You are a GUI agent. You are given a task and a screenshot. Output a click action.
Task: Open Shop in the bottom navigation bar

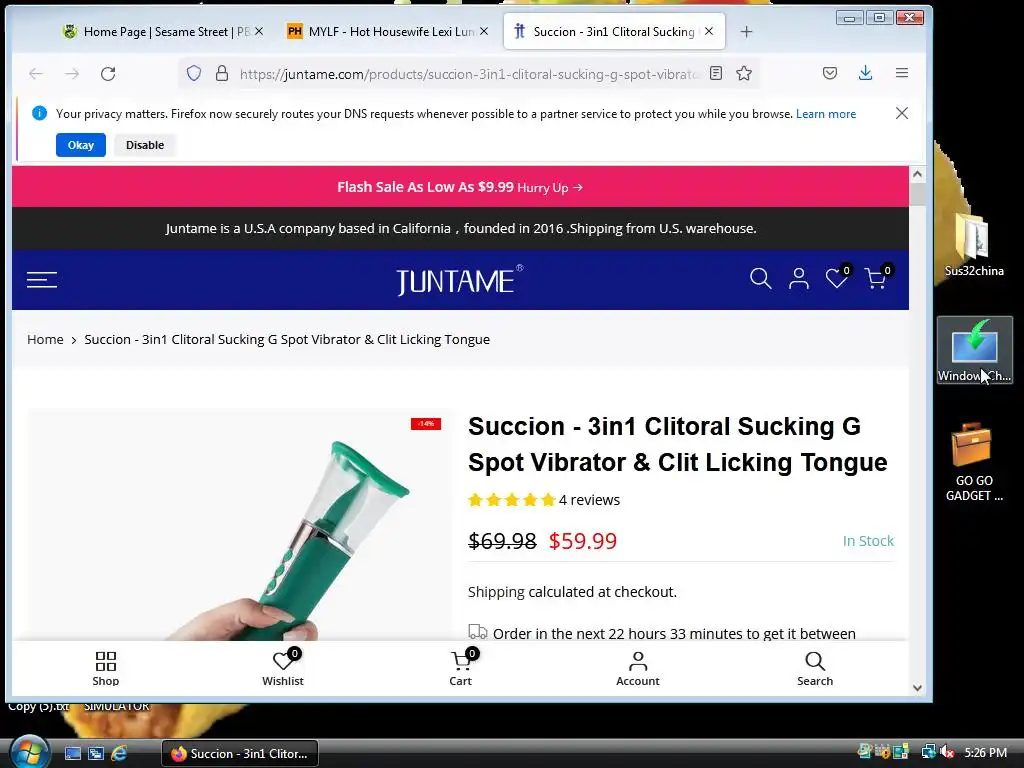[106, 669]
